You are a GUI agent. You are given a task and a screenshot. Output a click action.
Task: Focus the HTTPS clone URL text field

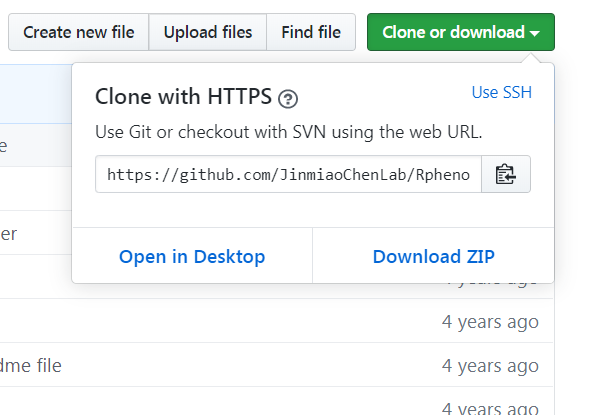click(x=288, y=174)
